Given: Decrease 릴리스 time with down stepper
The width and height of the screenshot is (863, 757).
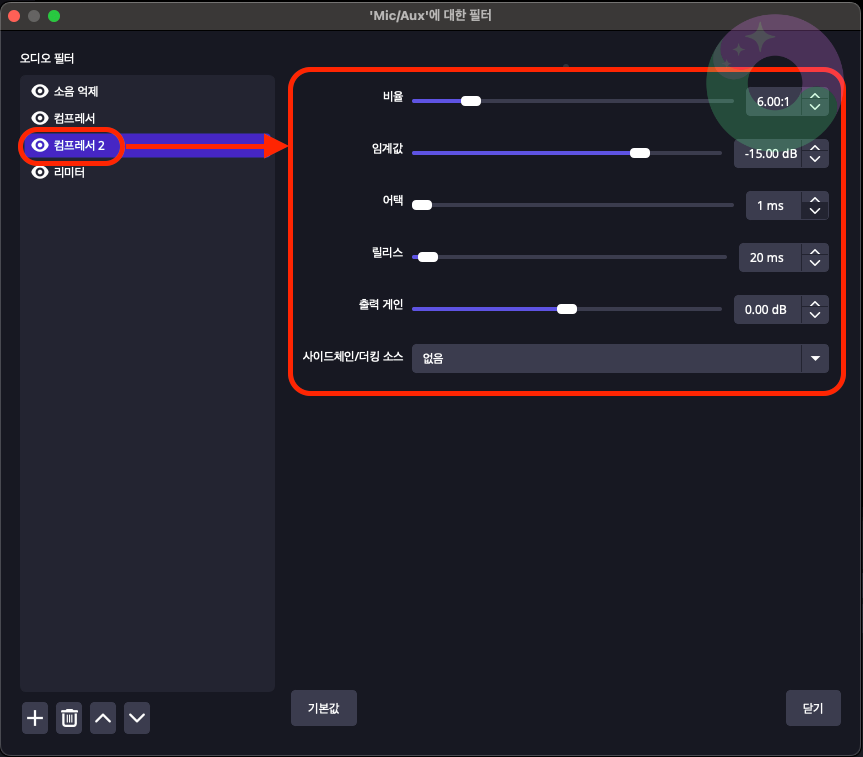Looking at the screenshot, I should point(815,263).
